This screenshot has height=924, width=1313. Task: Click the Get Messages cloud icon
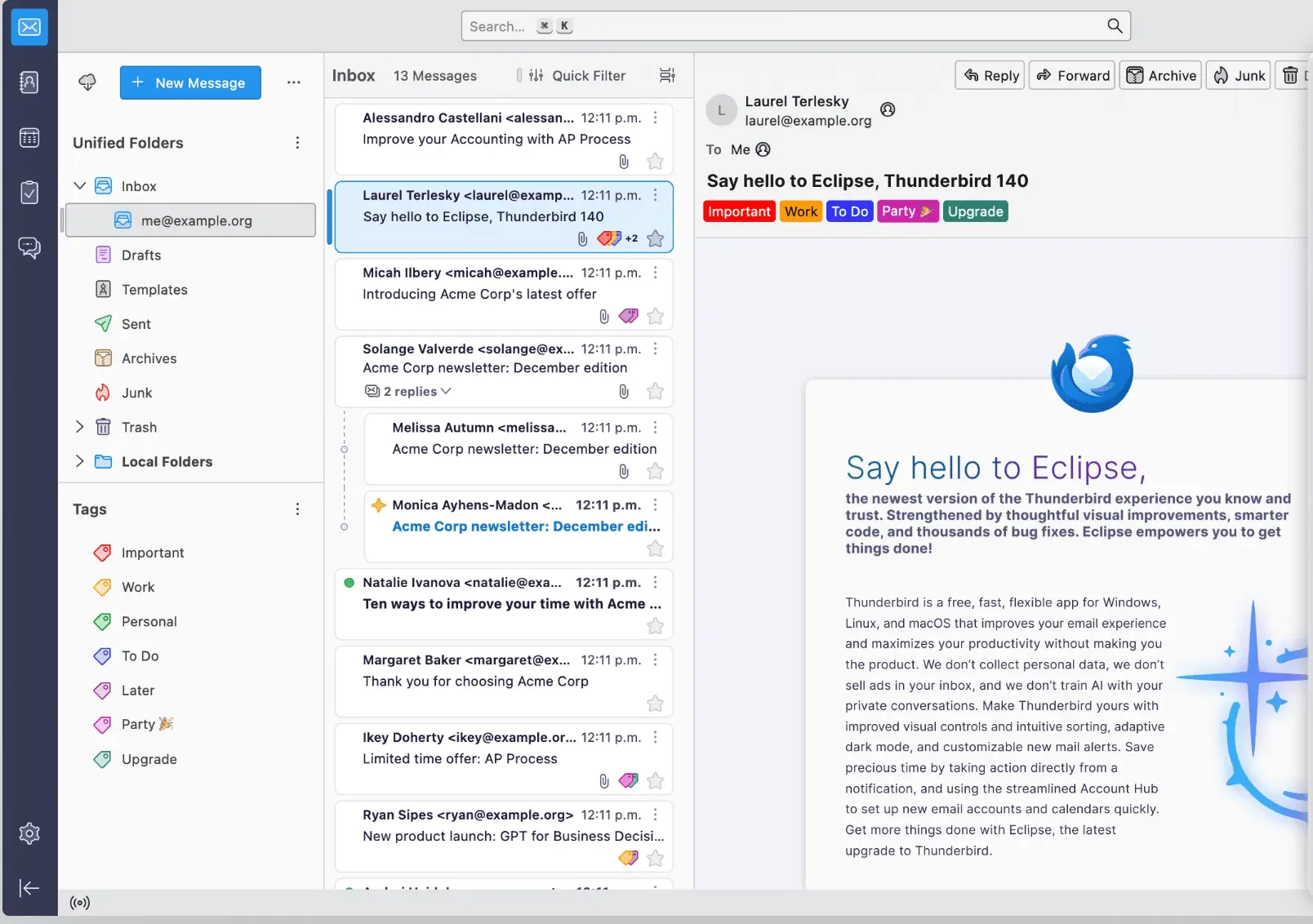(x=87, y=82)
